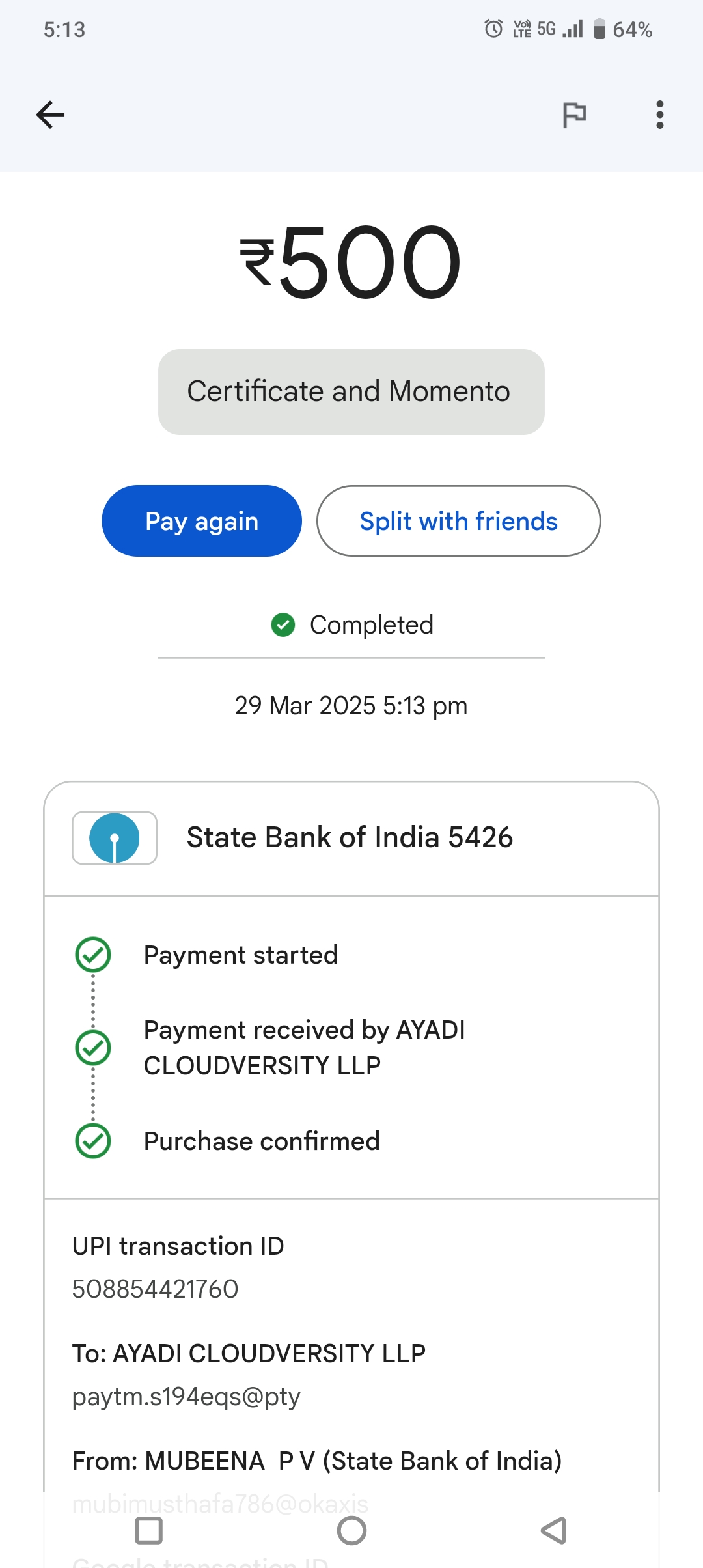Tap Split with friends button
Image resolution: width=703 pixels, height=1568 pixels.
pos(458,521)
